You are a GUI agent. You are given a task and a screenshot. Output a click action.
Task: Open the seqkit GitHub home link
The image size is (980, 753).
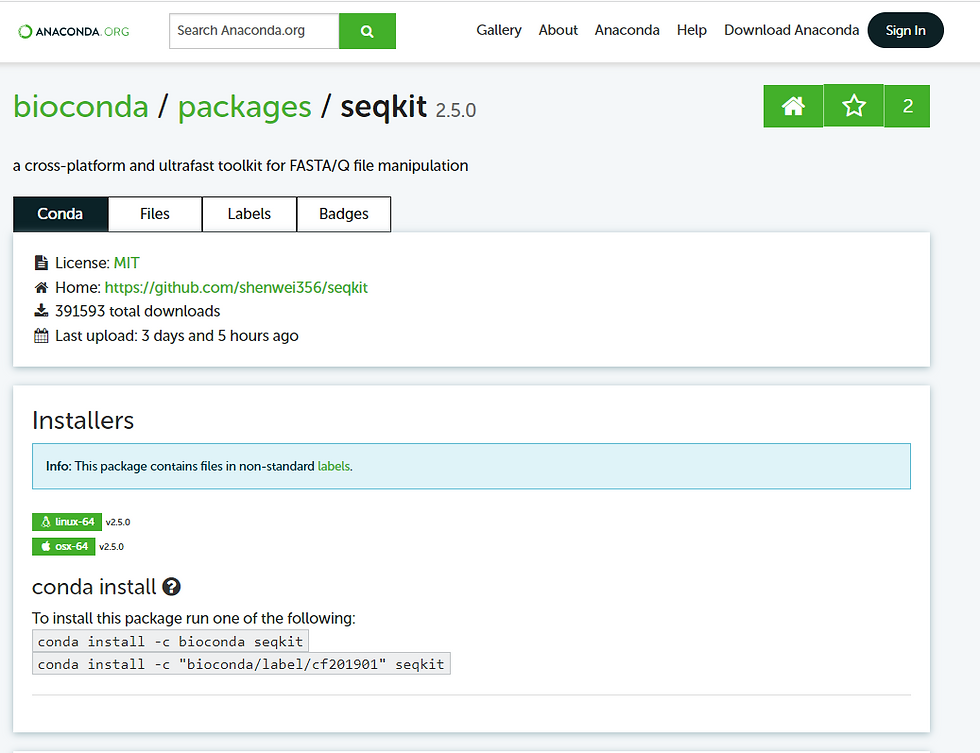pyautogui.click(x=236, y=288)
